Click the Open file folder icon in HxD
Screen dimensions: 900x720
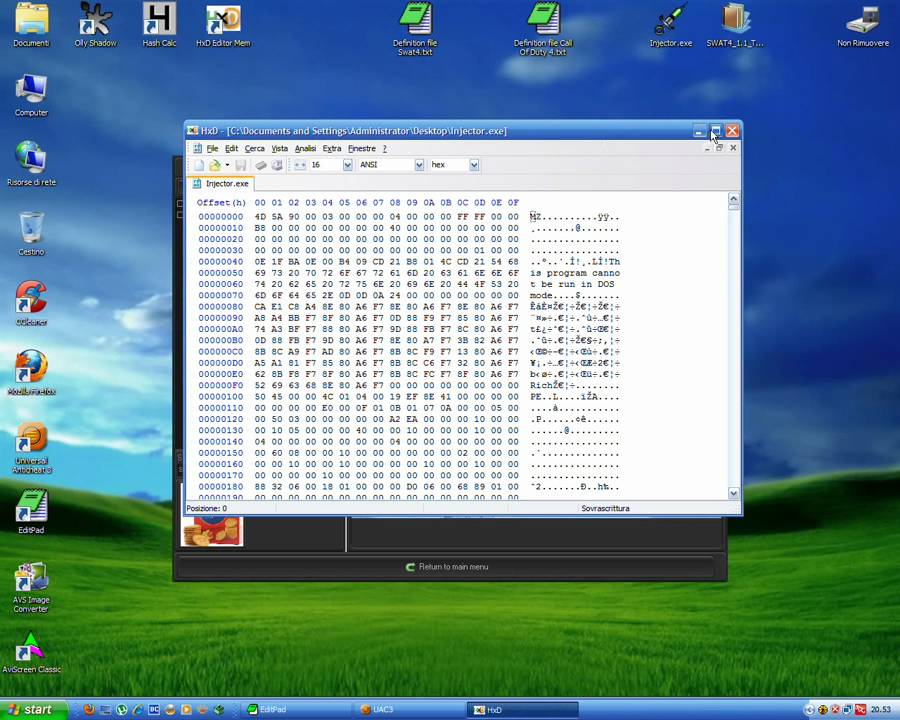pyautogui.click(x=215, y=165)
